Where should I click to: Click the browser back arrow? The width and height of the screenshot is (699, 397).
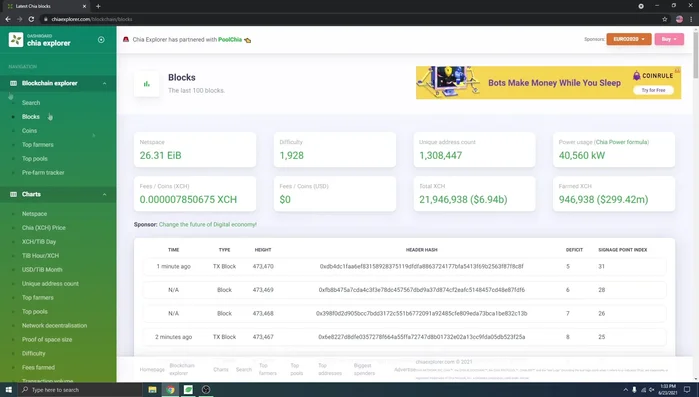(x=8, y=19)
